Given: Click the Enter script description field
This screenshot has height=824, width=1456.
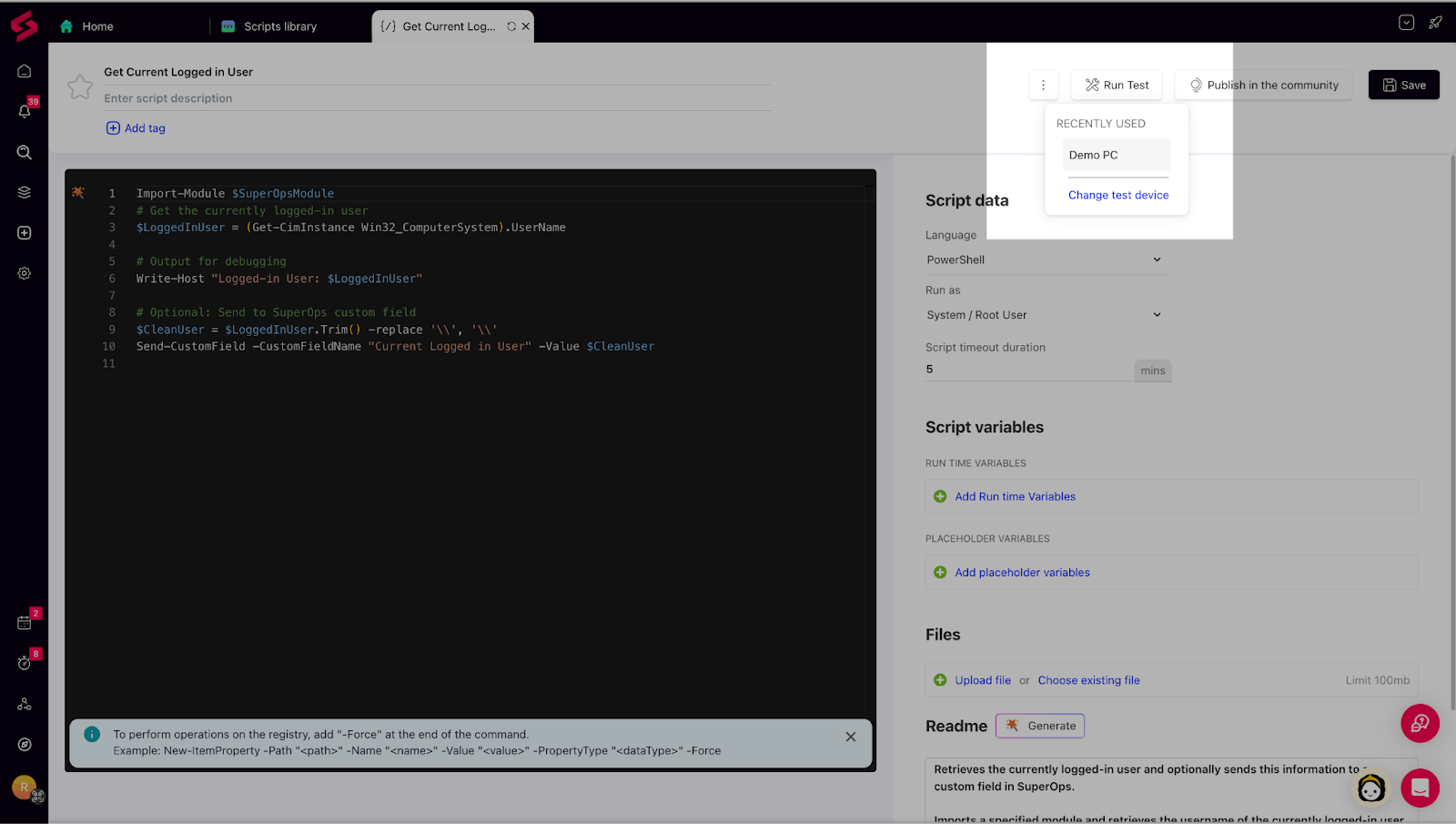Looking at the screenshot, I should pos(437,98).
